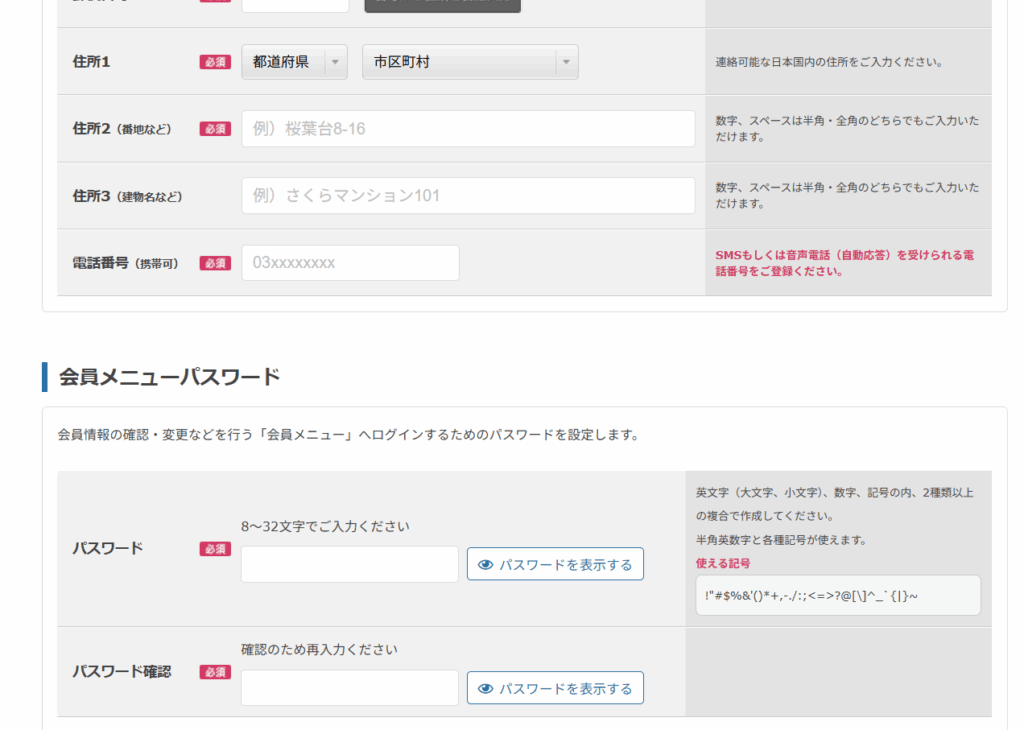The height and width of the screenshot is (730, 1024).
Task: Click the 住所2 address number input field
Action: pos(468,129)
